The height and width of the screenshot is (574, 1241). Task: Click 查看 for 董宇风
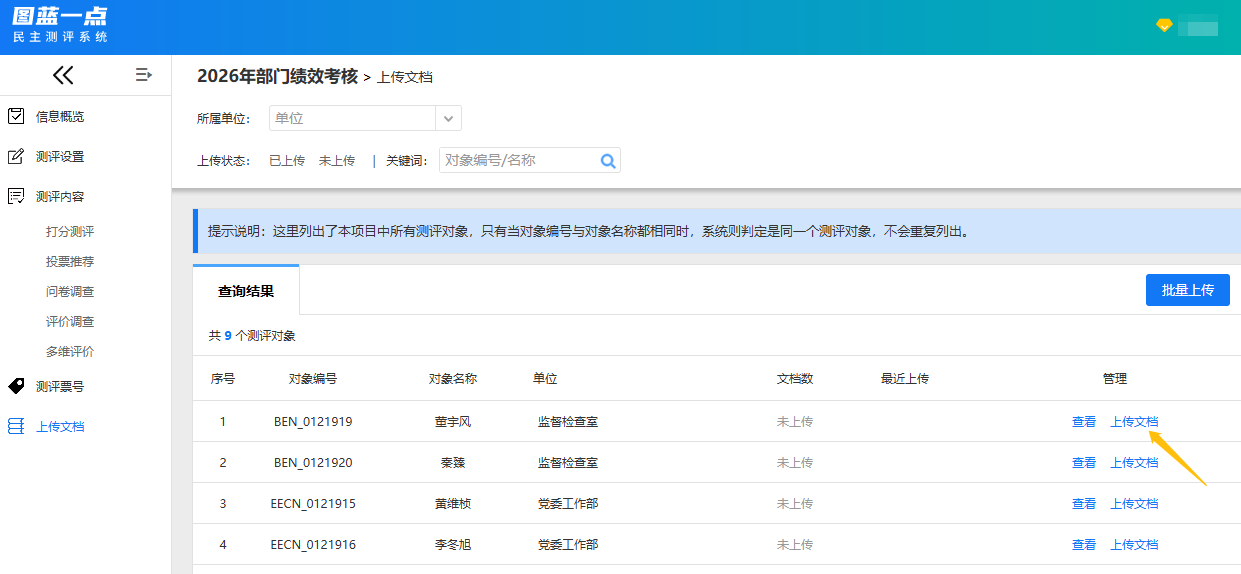[x=1084, y=421]
